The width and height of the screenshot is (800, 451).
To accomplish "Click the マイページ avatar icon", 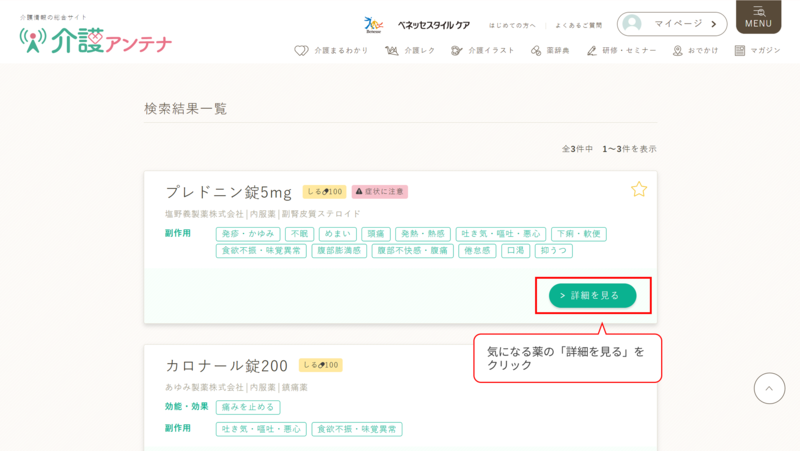I will coord(632,24).
